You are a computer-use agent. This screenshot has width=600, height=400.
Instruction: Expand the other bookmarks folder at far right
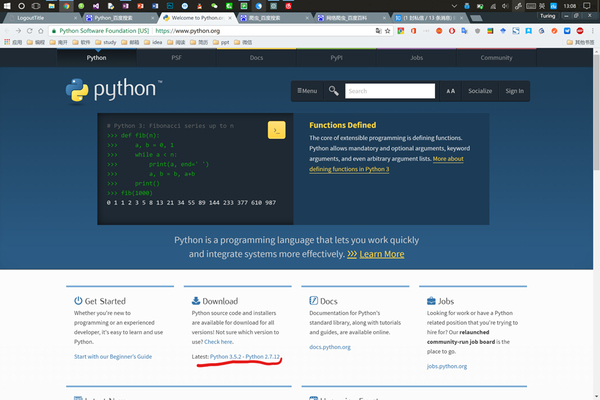tap(580, 42)
